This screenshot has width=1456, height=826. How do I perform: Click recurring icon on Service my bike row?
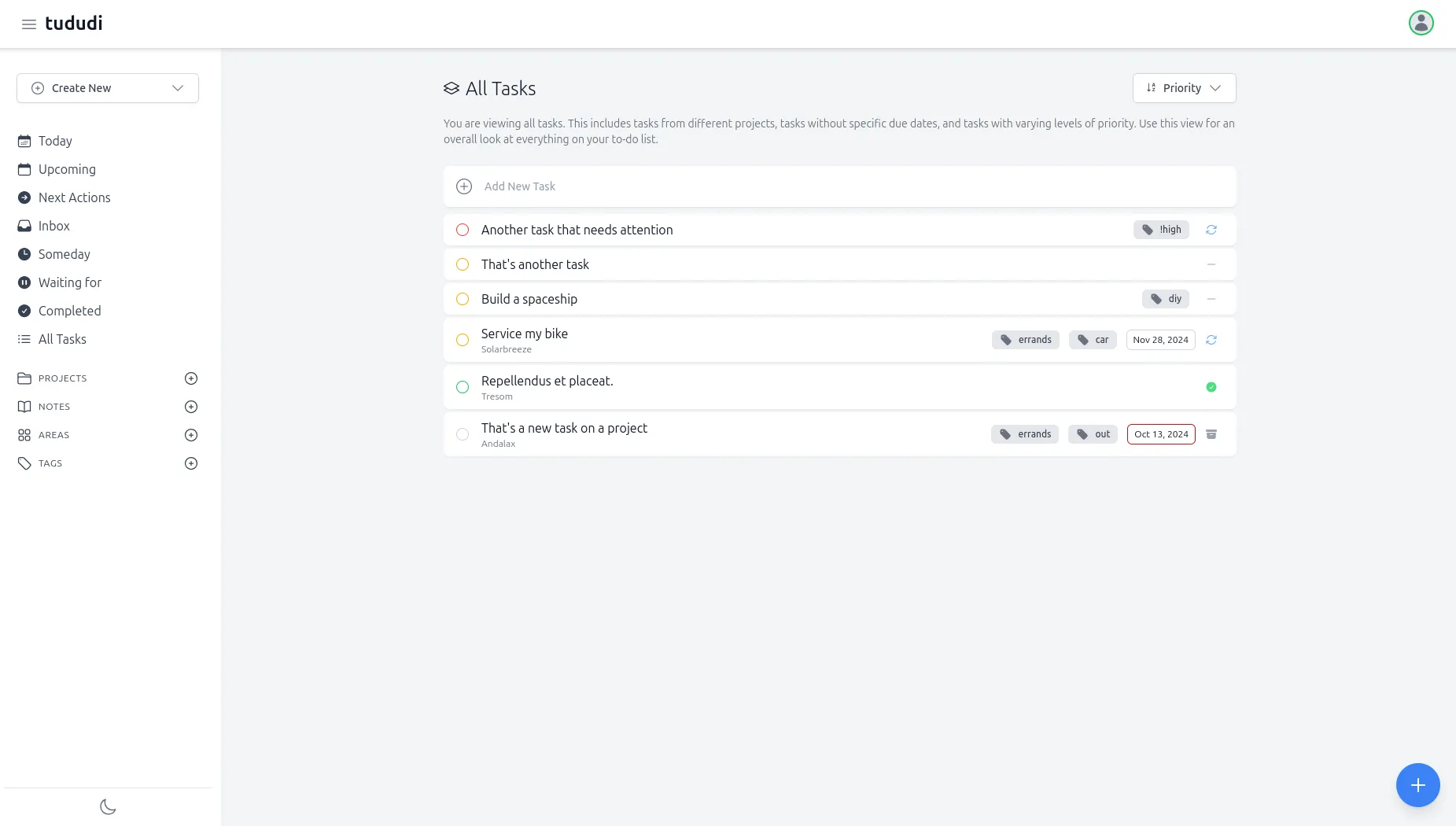tap(1211, 340)
